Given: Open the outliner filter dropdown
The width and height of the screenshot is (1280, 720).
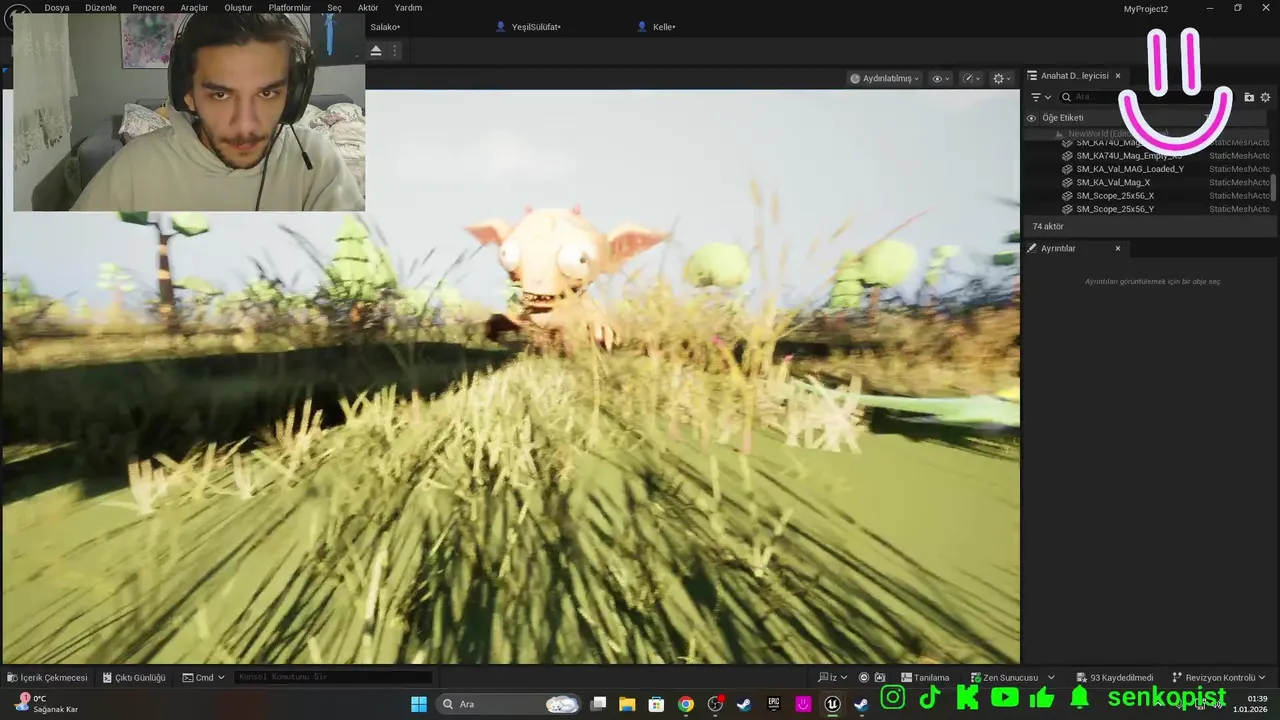Looking at the screenshot, I should click(x=1040, y=97).
